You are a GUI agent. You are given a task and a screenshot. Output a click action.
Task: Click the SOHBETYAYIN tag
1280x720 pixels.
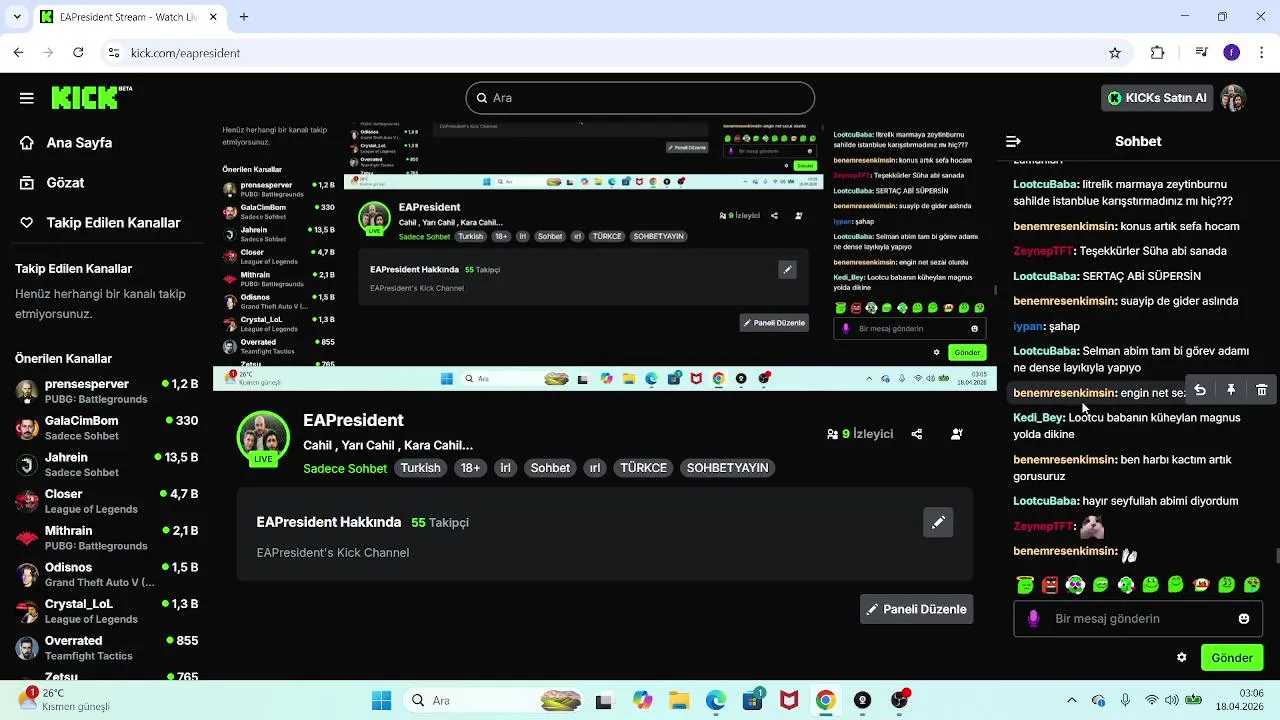click(727, 468)
